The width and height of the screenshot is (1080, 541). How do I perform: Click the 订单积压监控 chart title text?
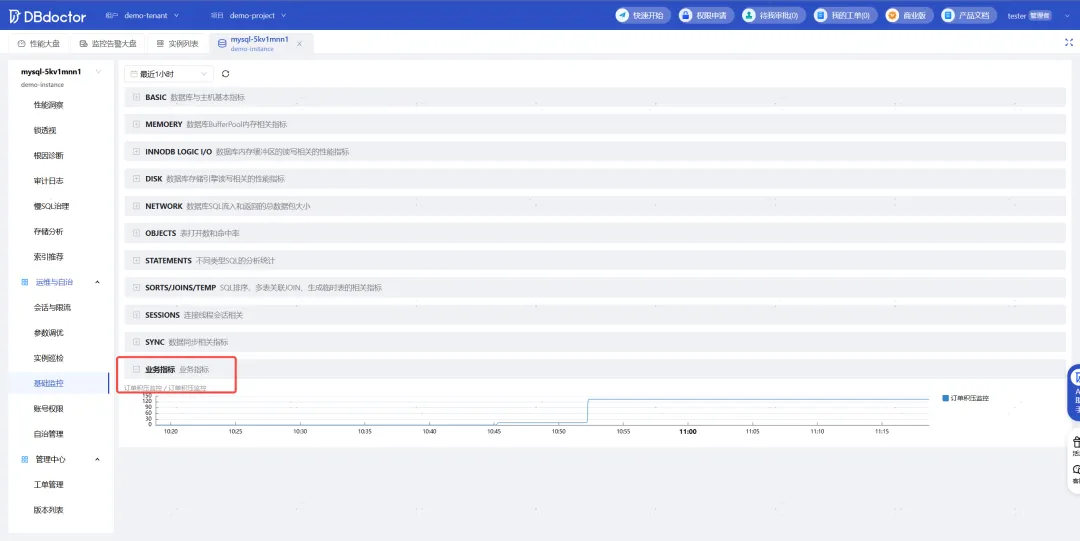point(165,388)
